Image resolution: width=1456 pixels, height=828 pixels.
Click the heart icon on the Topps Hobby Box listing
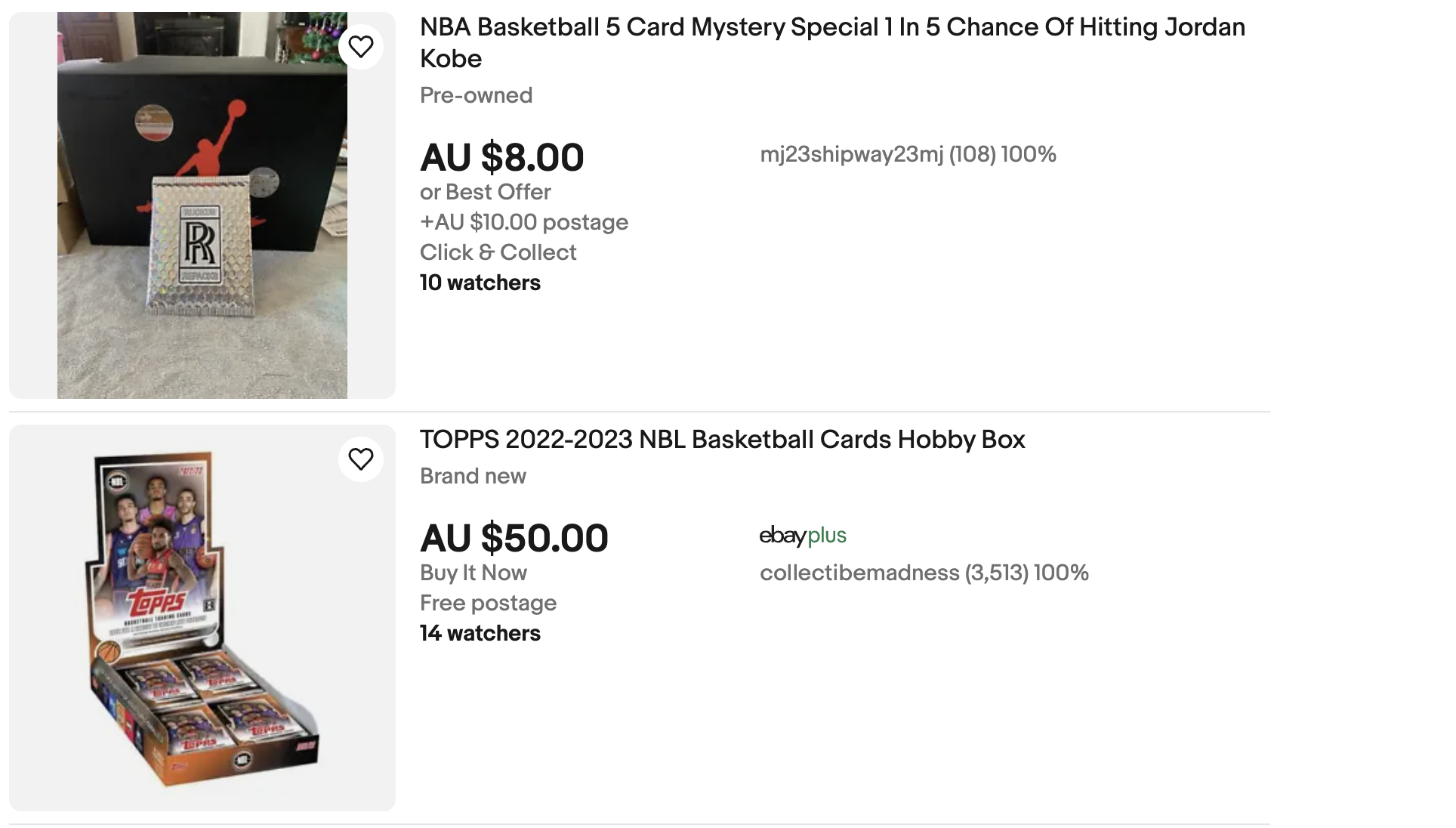362,459
